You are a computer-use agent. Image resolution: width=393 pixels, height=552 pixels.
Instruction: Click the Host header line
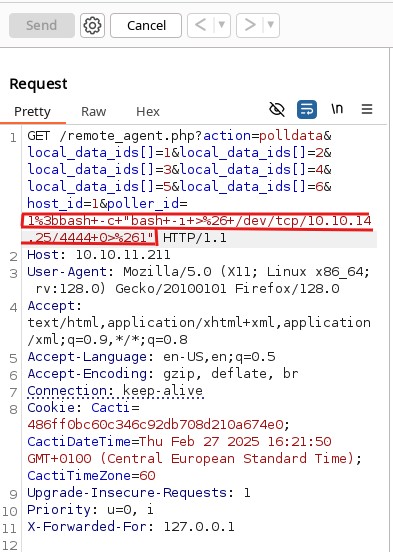coord(99,255)
